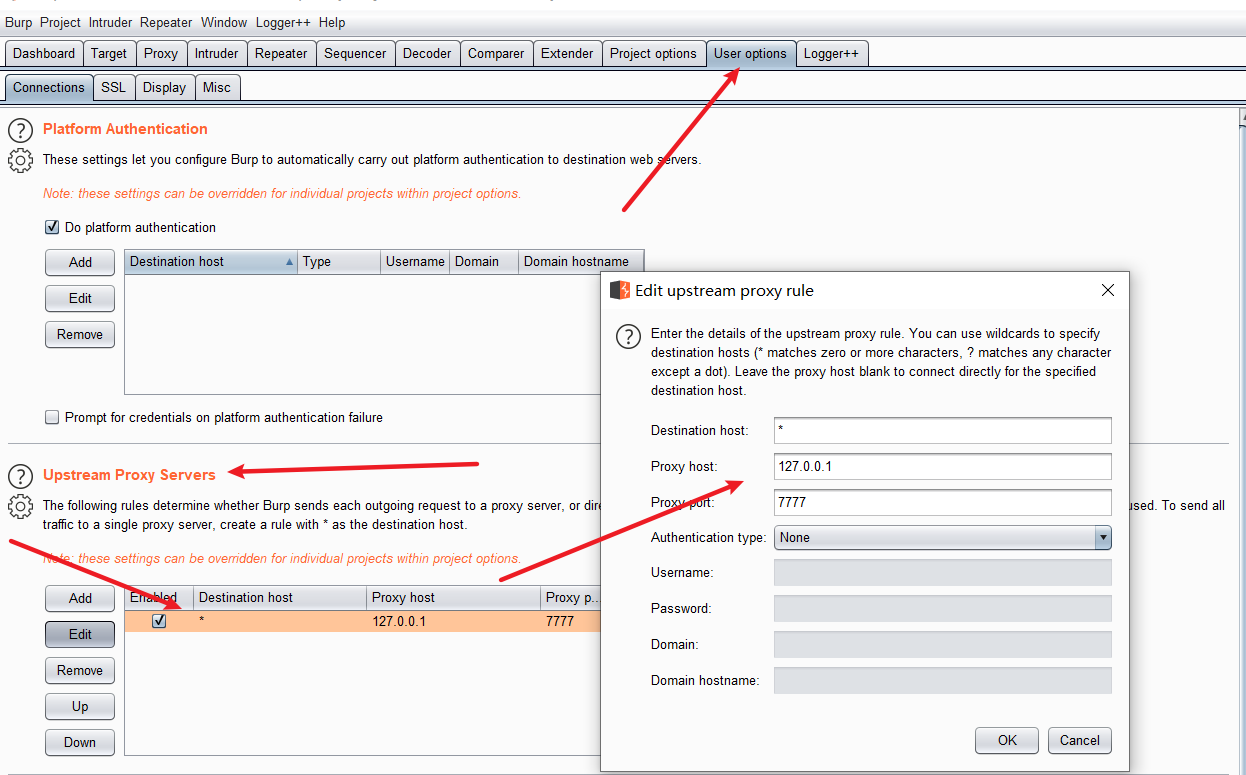The width and height of the screenshot is (1246, 775).
Task: Move proxy rule Up
Action: [x=80, y=706]
